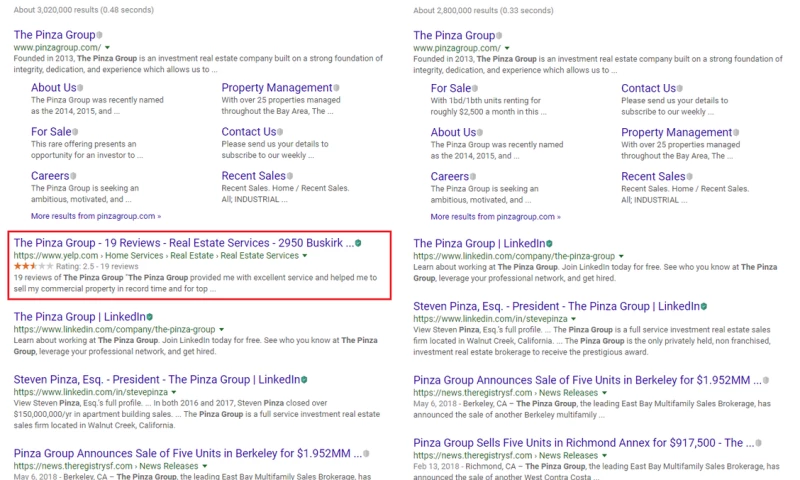This screenshot has width=800, height=480.
Task: Open right column's 'The Pinza Group | LinkedIn' title
Action: [479, 244]
